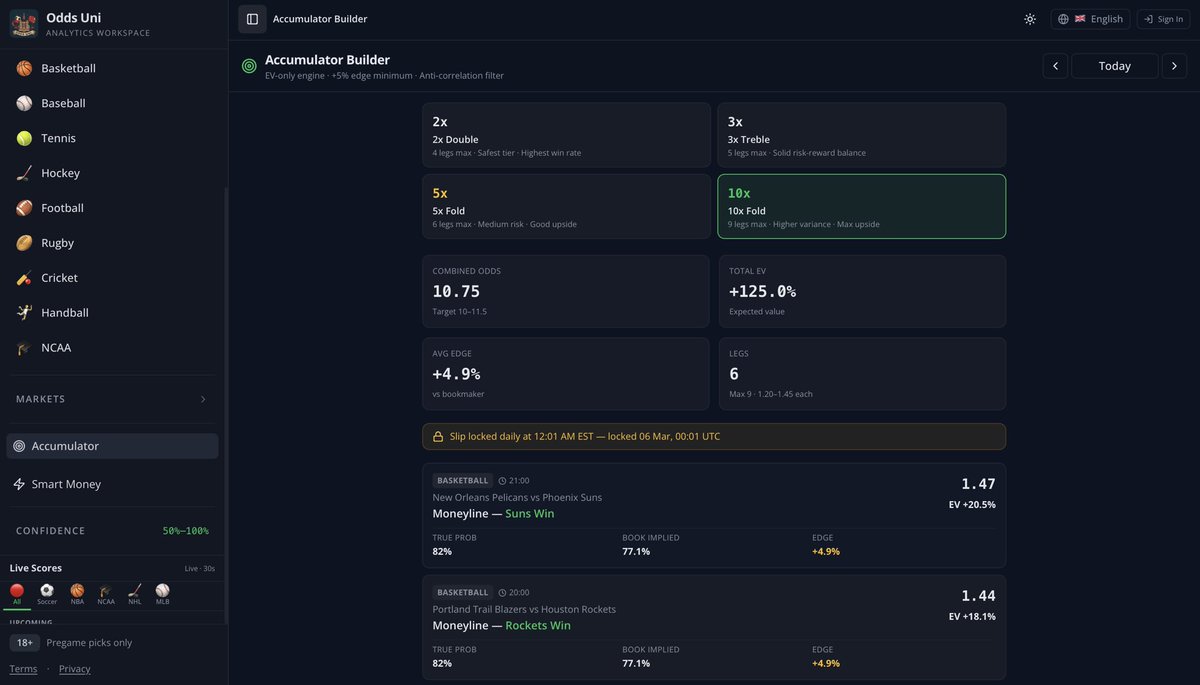This screenshot has width=1200, height=685.
Task: Switch Live Scores to NCAA tab
Action: pyautogui.click(x=106, y=594)
